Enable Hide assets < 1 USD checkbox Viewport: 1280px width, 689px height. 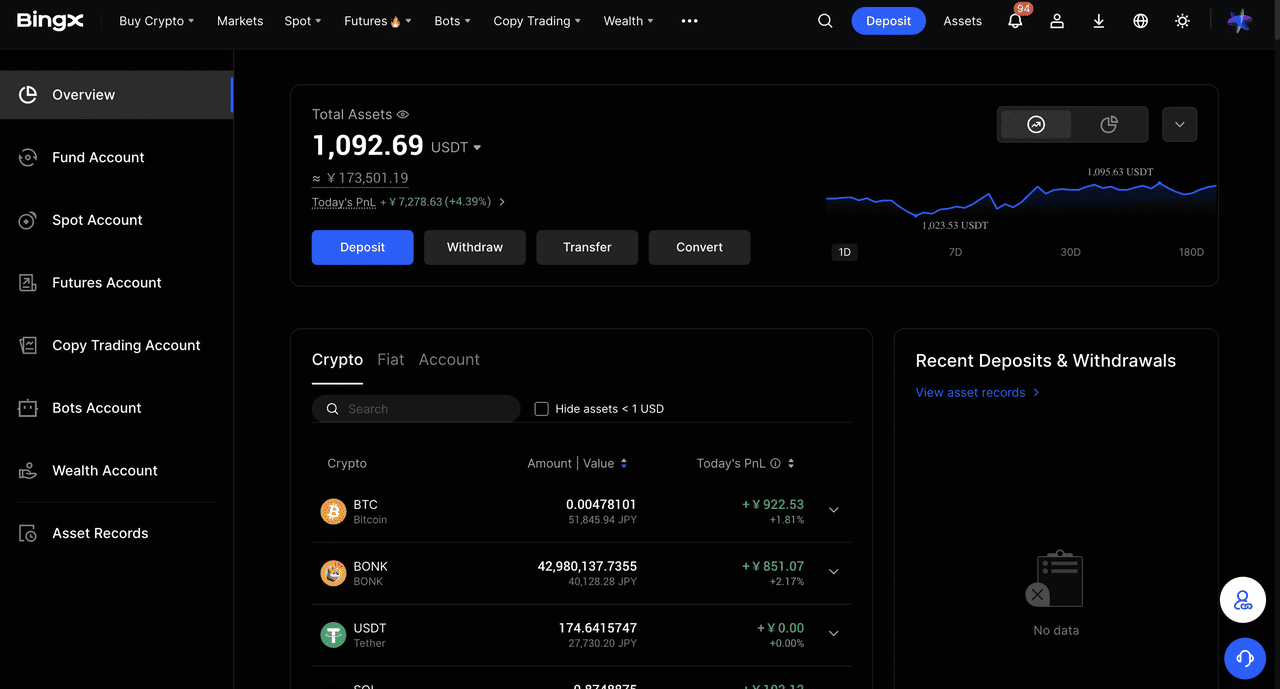pyautogui.click(x=542, y=409)
